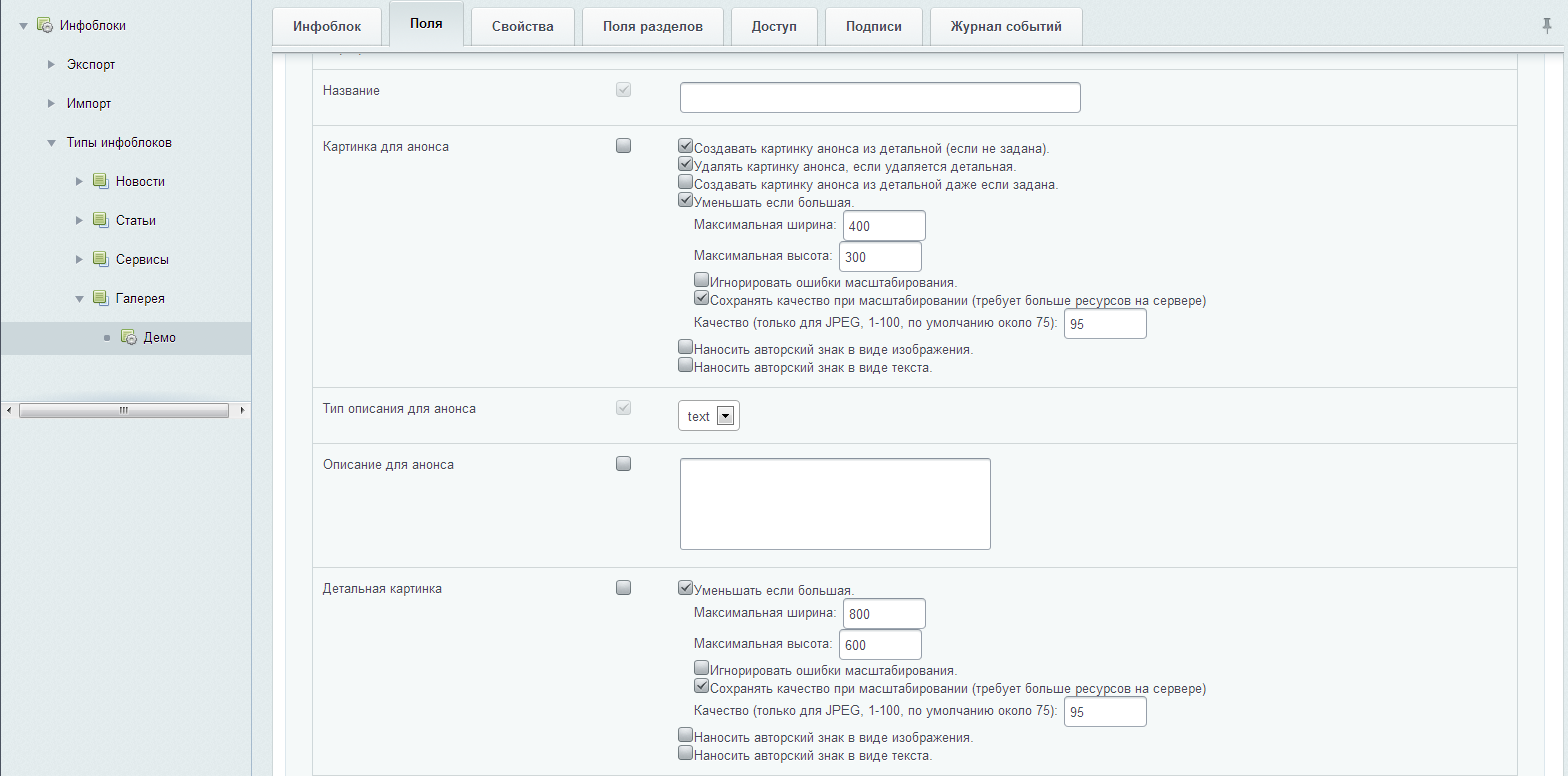Click the Новости infoblock type icon
Viewport: 1568px width, 776px height.
[100, 181]
